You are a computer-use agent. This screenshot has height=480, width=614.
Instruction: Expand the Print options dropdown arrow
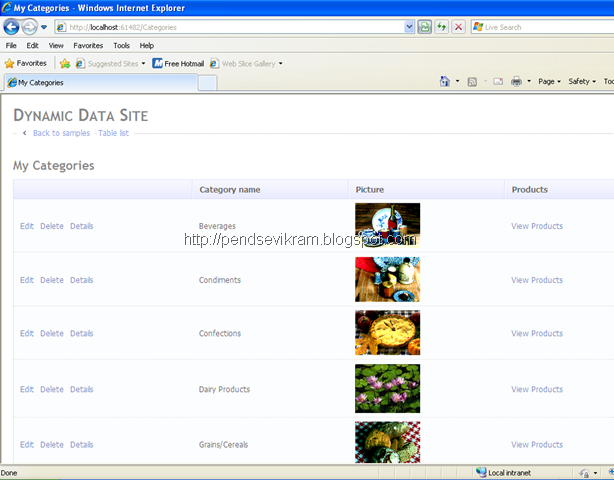[529, 81]
